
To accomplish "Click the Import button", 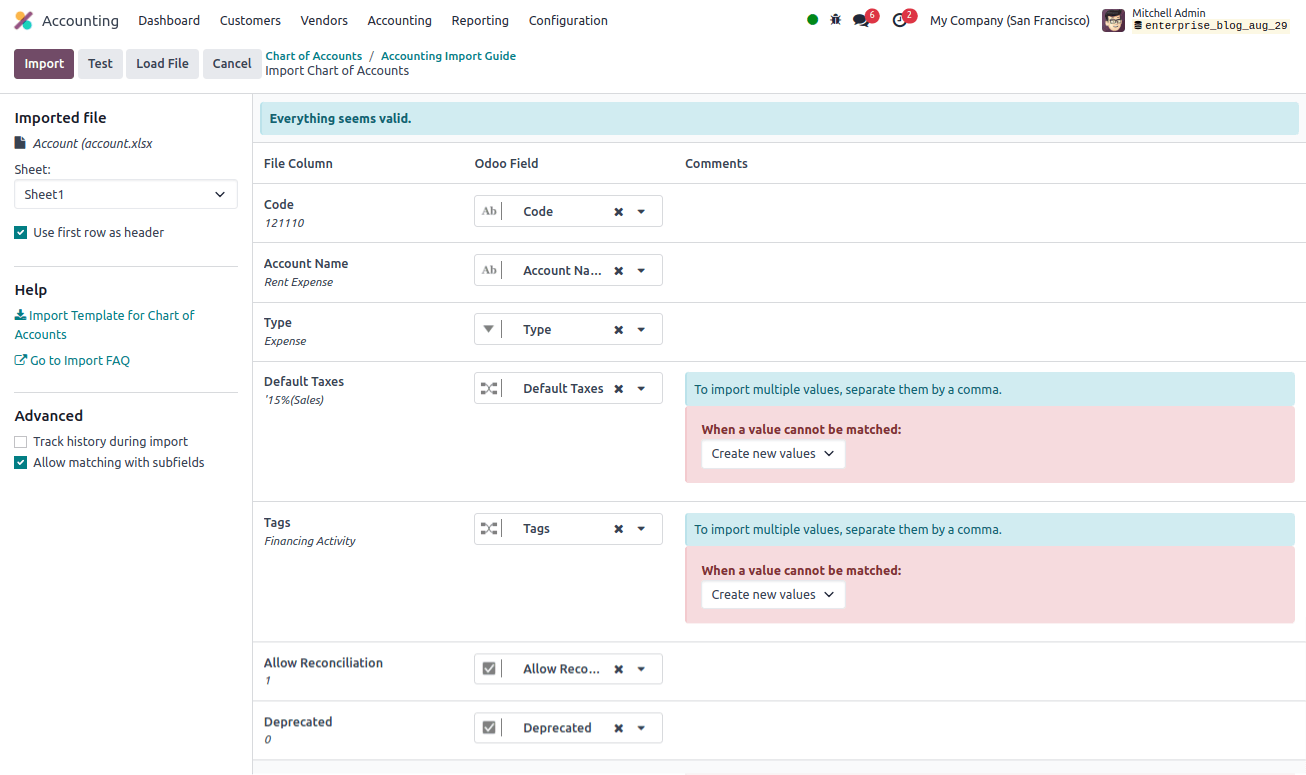I will click(x=44, y=63).
